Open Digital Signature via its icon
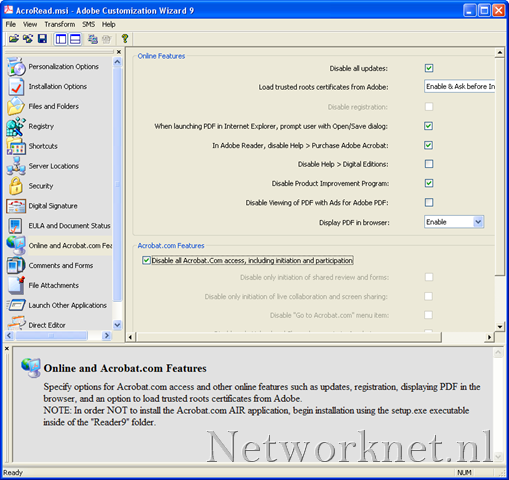This screenshot has width=509, height=480. [x=16, y=206]
